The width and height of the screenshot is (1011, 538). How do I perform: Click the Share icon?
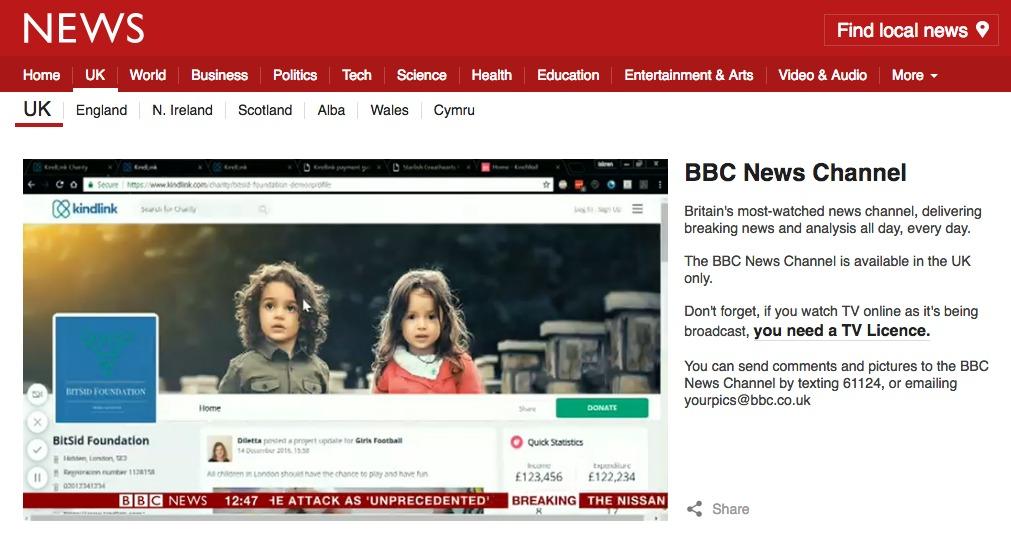point(694,509)
